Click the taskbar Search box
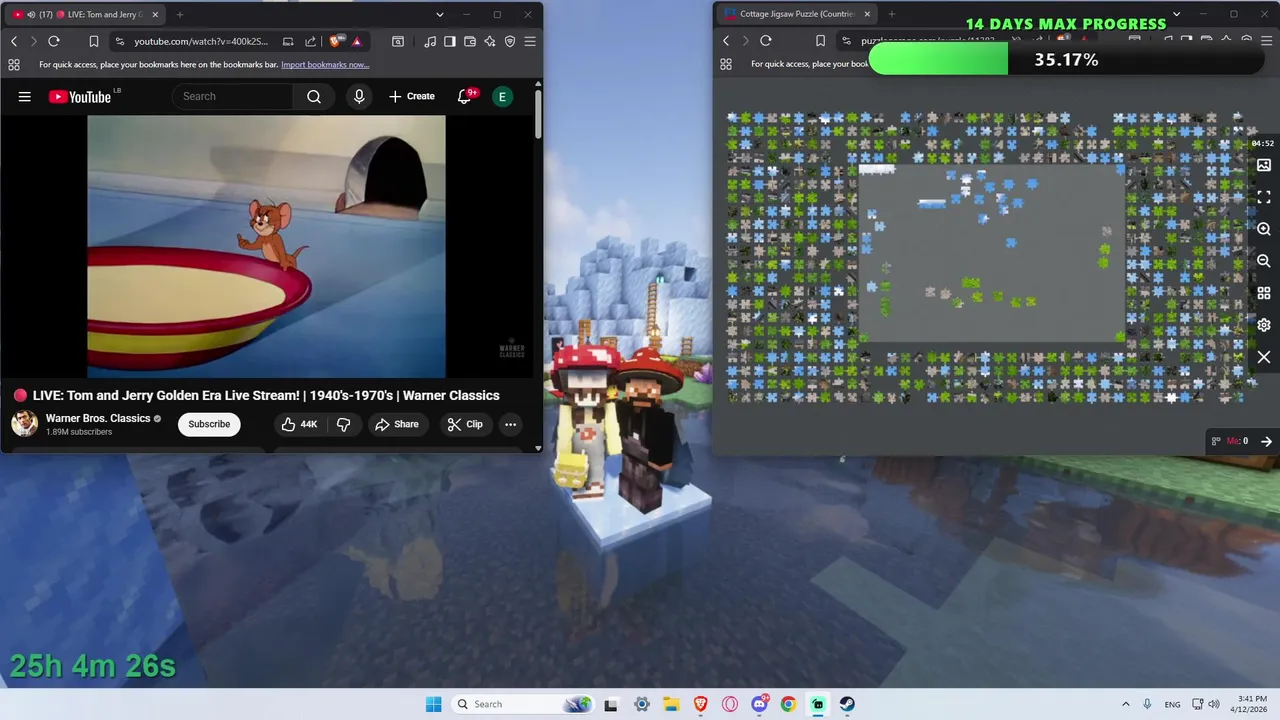The image size is (1280, 720). coord(522,704)
